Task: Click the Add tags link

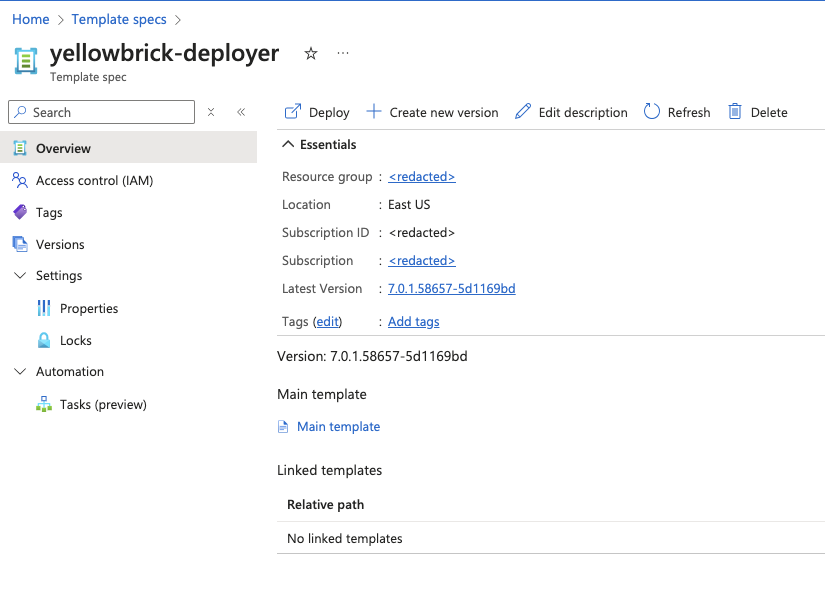Action: pos(413,322)
